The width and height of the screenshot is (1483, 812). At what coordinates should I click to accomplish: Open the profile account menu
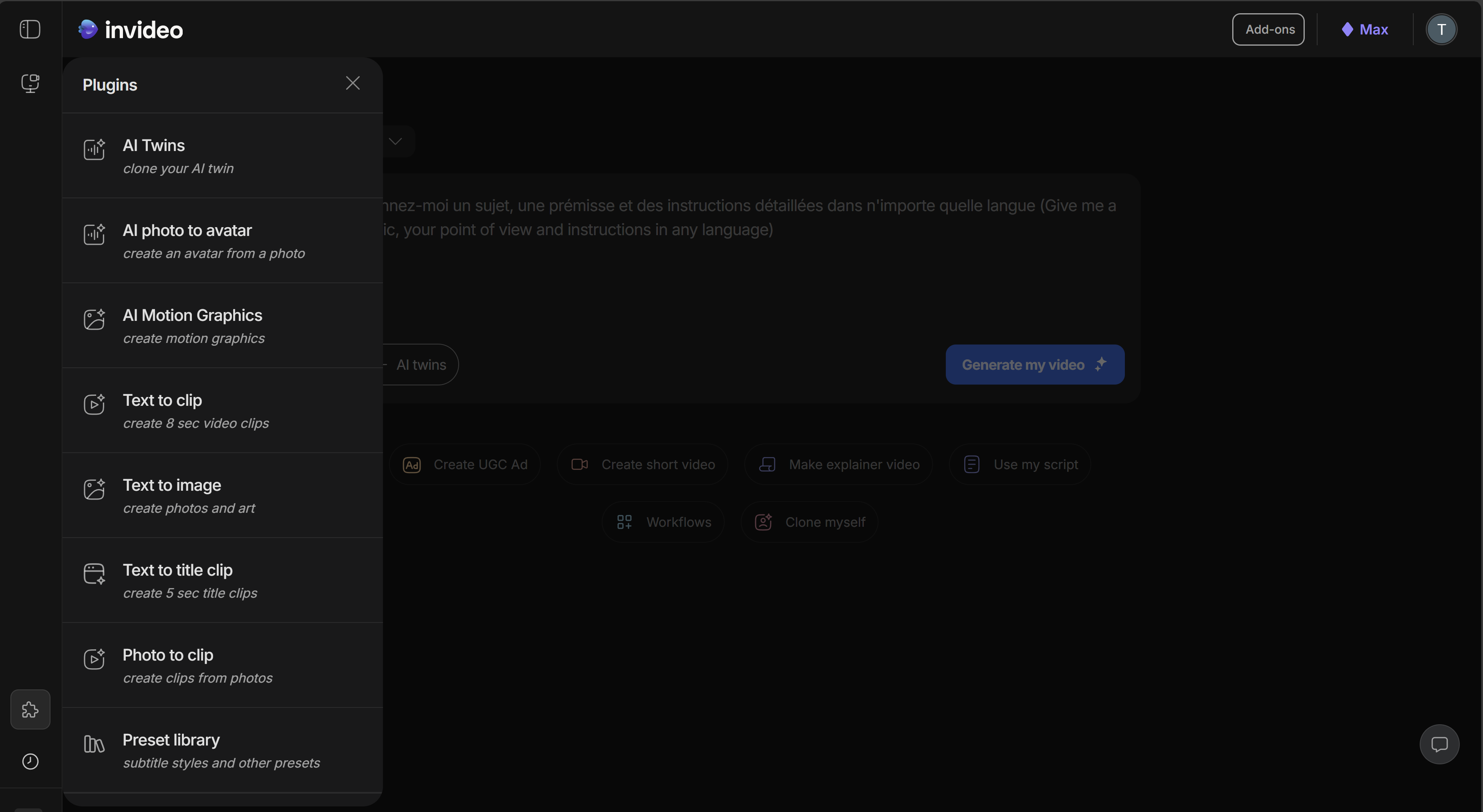tap(1441, 29)
